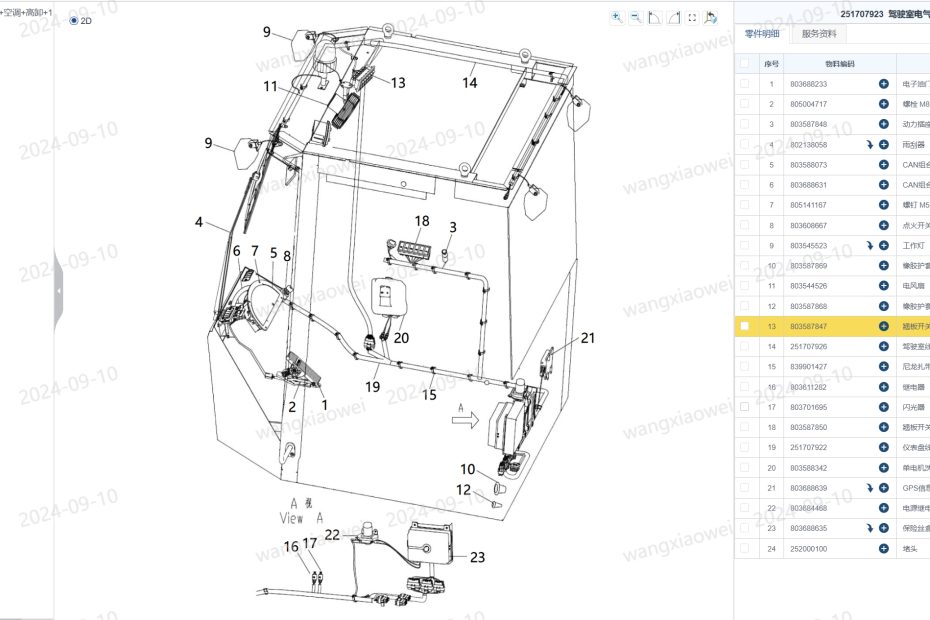Select the 2D view radio button
This screenshot has width=930, height=620.
74,20
